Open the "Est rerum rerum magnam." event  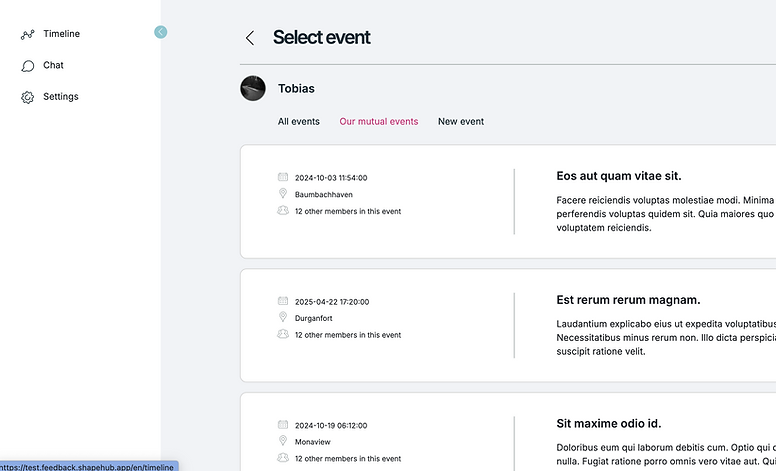coord(628,300)
